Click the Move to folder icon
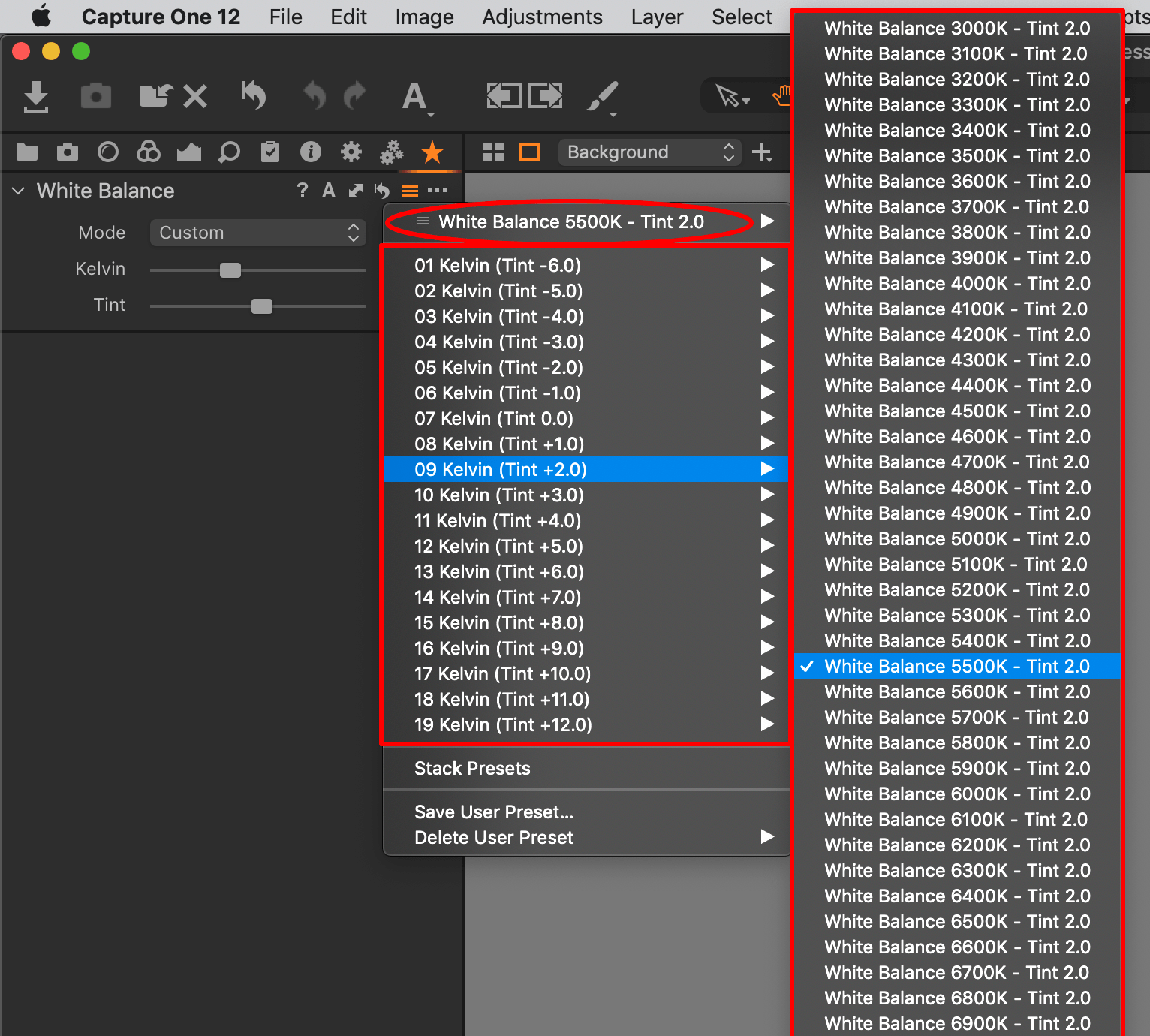The height and width of the screenshot is (1036, 1150). tap(156, 95)
